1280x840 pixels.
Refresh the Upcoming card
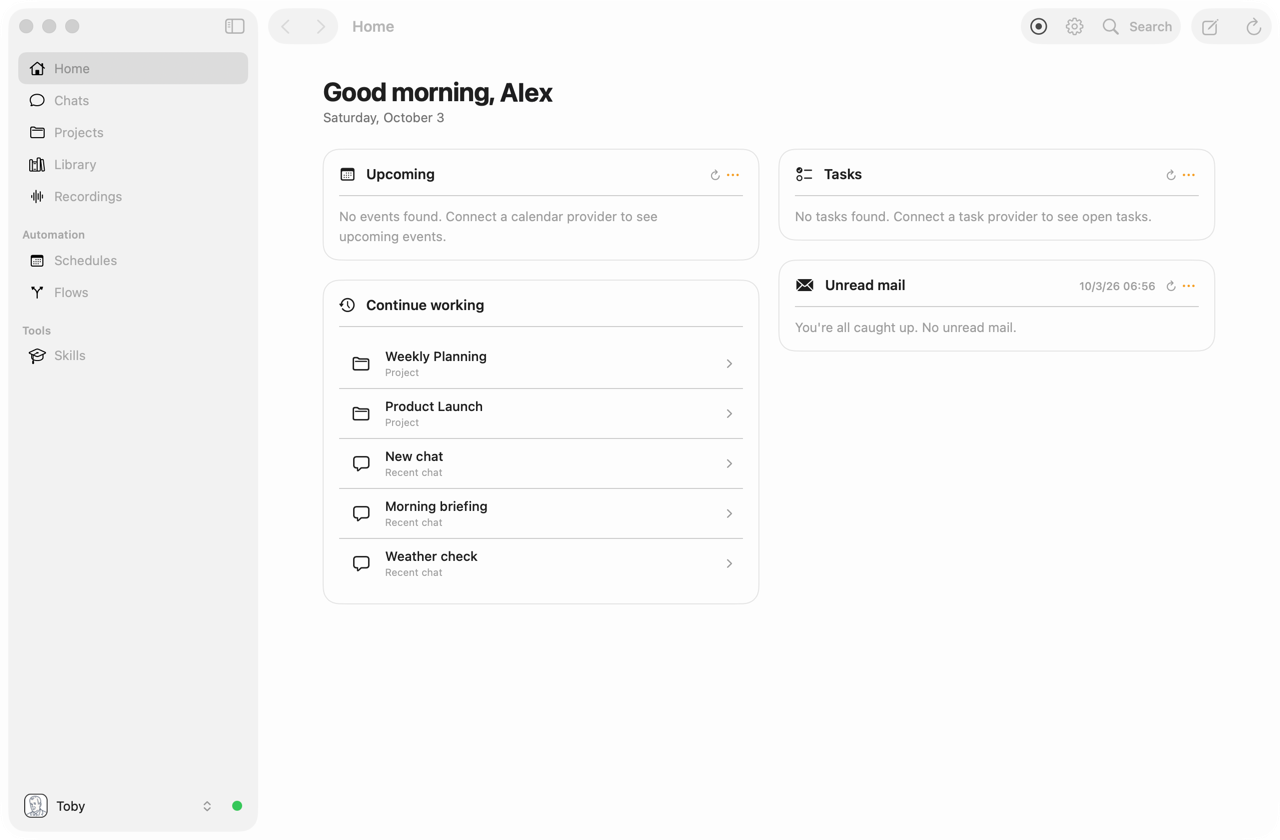[x=715, y=175]
